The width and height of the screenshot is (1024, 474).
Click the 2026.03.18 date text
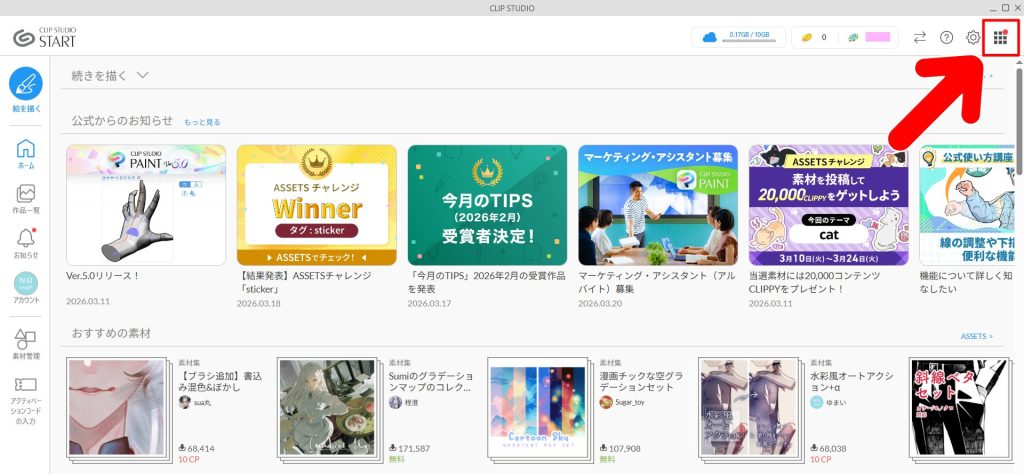(x=259, y=304)
